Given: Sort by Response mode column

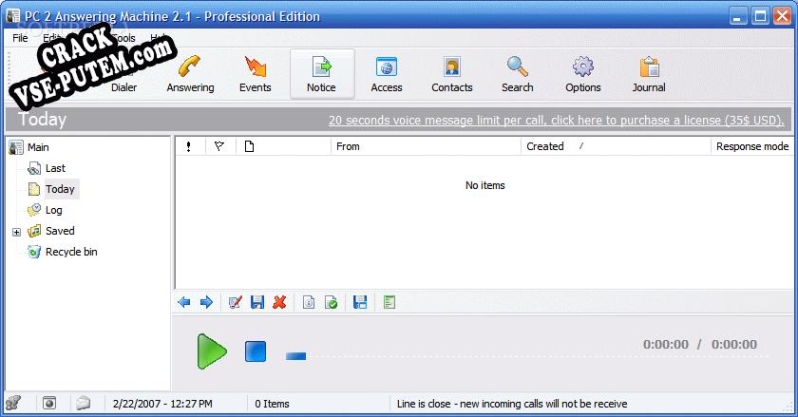Looking at the screenshot, I should 752,147.
